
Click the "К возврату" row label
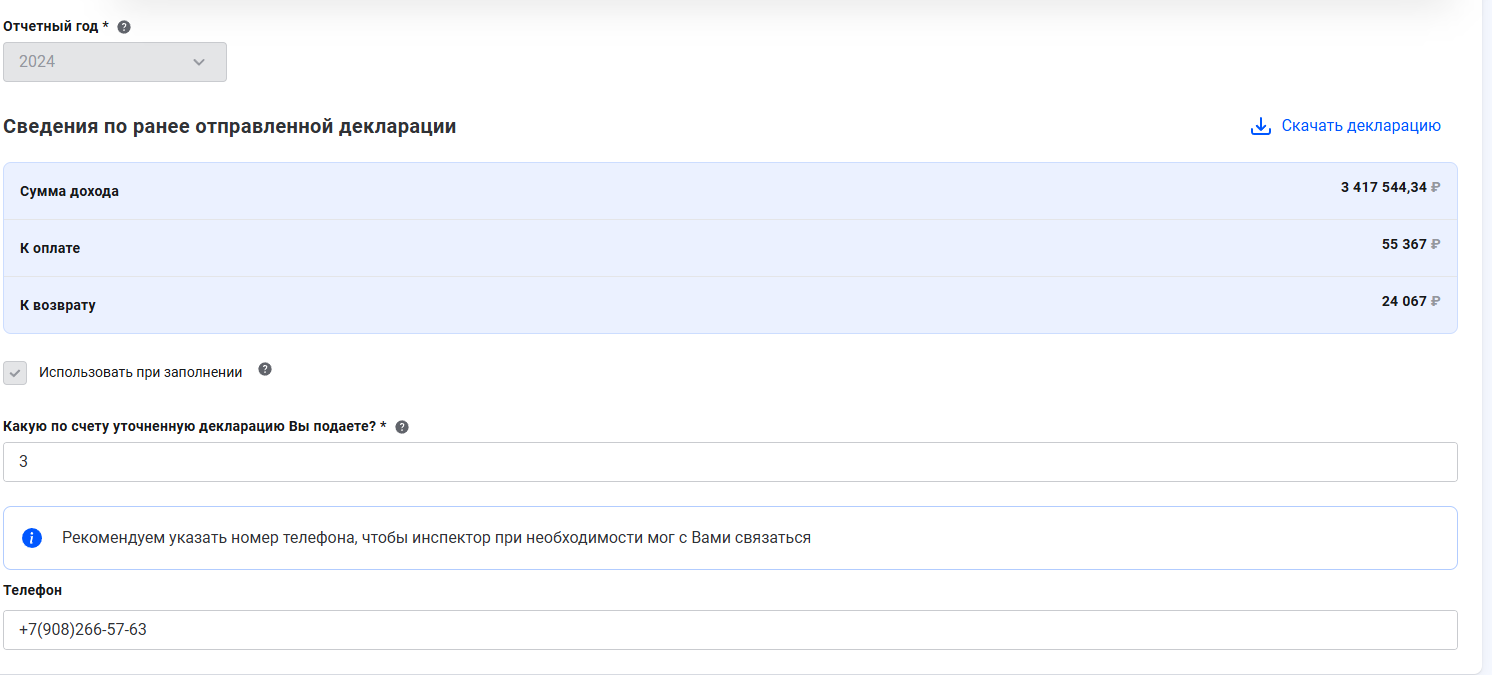tap(58, 305)
